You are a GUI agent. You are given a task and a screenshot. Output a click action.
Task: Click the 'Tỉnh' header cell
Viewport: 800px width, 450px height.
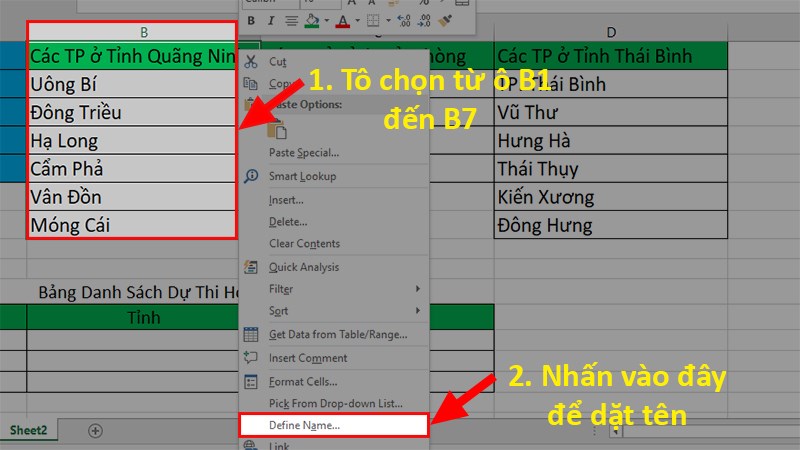click(x=133, y=317)
